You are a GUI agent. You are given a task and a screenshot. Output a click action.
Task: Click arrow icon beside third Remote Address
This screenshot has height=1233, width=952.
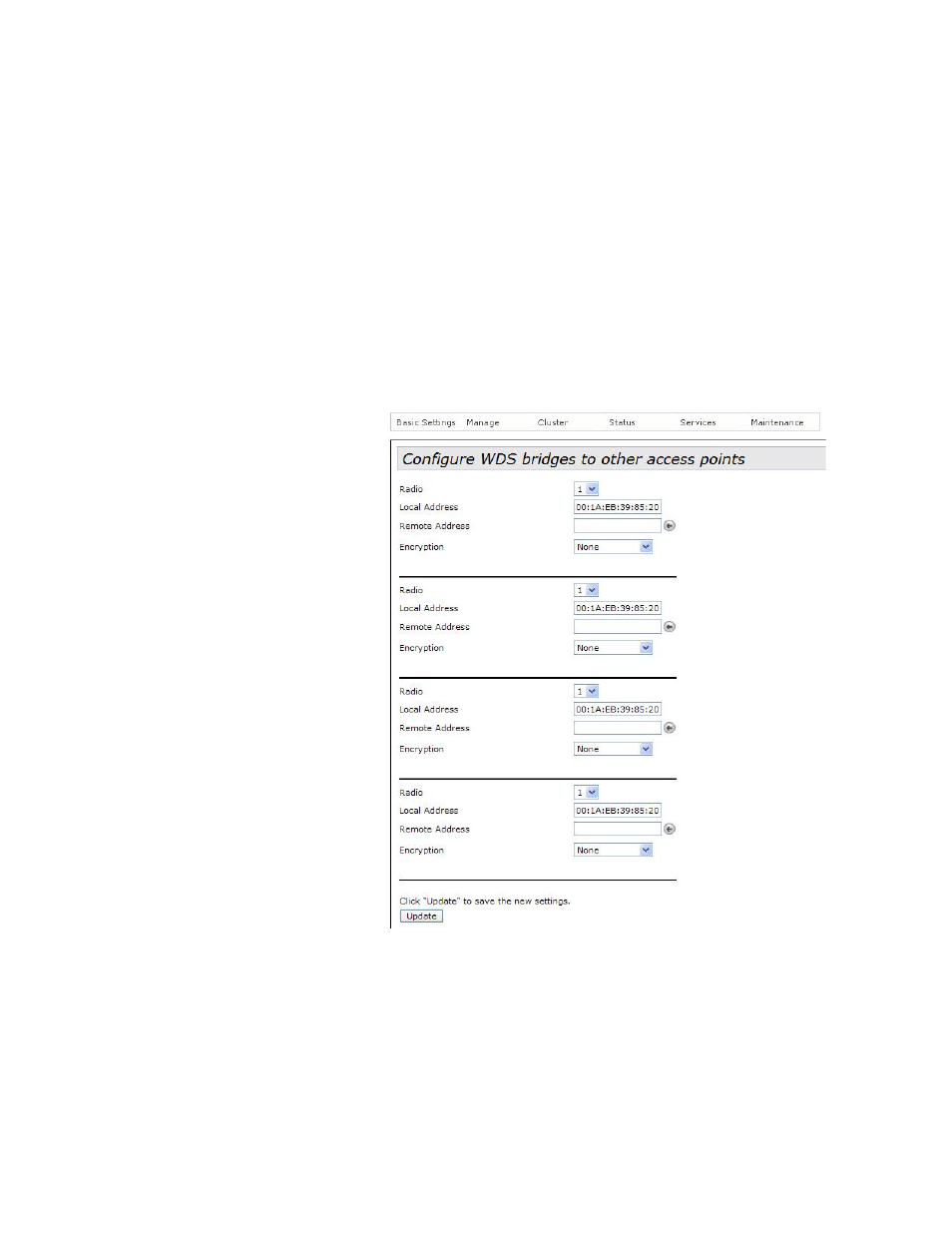(x=670, y=728)
